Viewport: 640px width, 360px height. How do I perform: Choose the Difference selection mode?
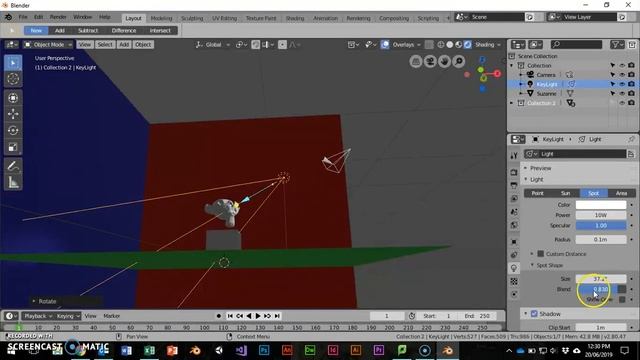click(124, 31)
